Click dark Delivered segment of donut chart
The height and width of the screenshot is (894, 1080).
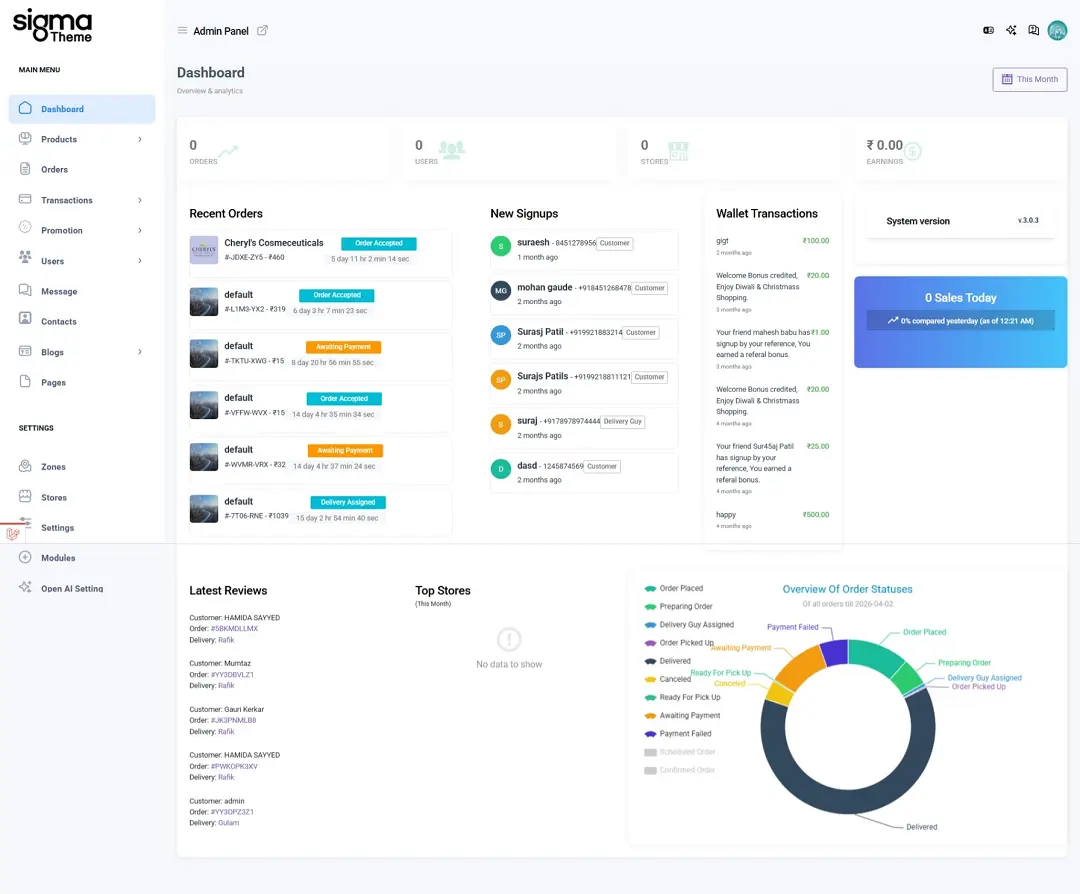coord(847,802)
